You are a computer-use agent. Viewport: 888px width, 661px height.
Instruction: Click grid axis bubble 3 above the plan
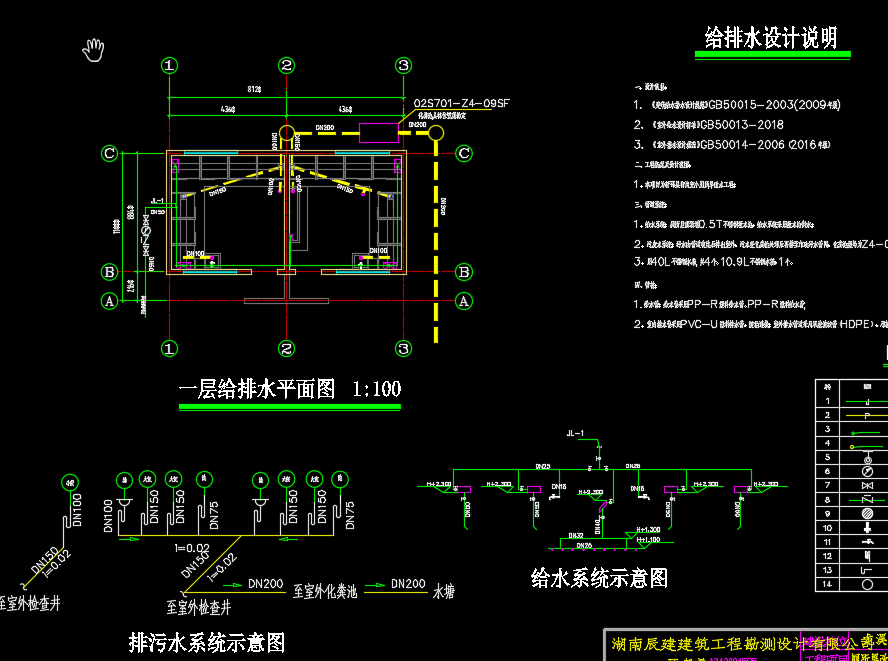click(x=403, y=65)
